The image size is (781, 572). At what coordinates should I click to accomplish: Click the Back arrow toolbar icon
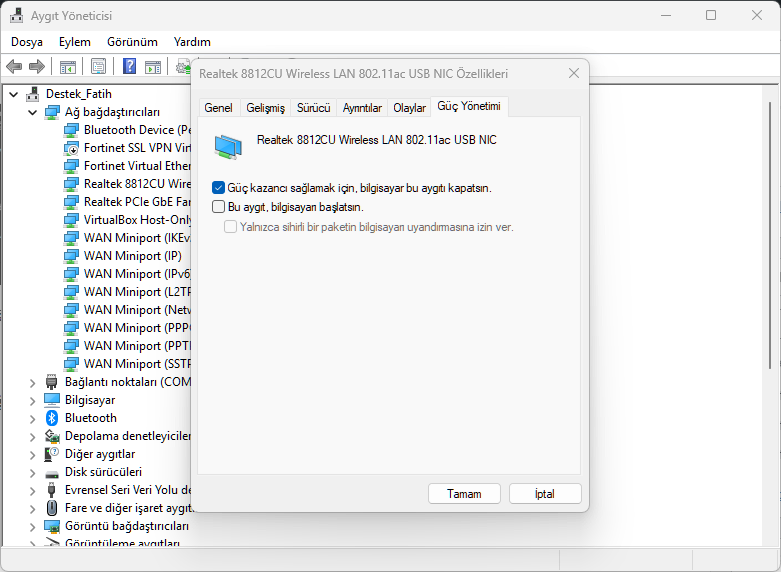[14, 66]
